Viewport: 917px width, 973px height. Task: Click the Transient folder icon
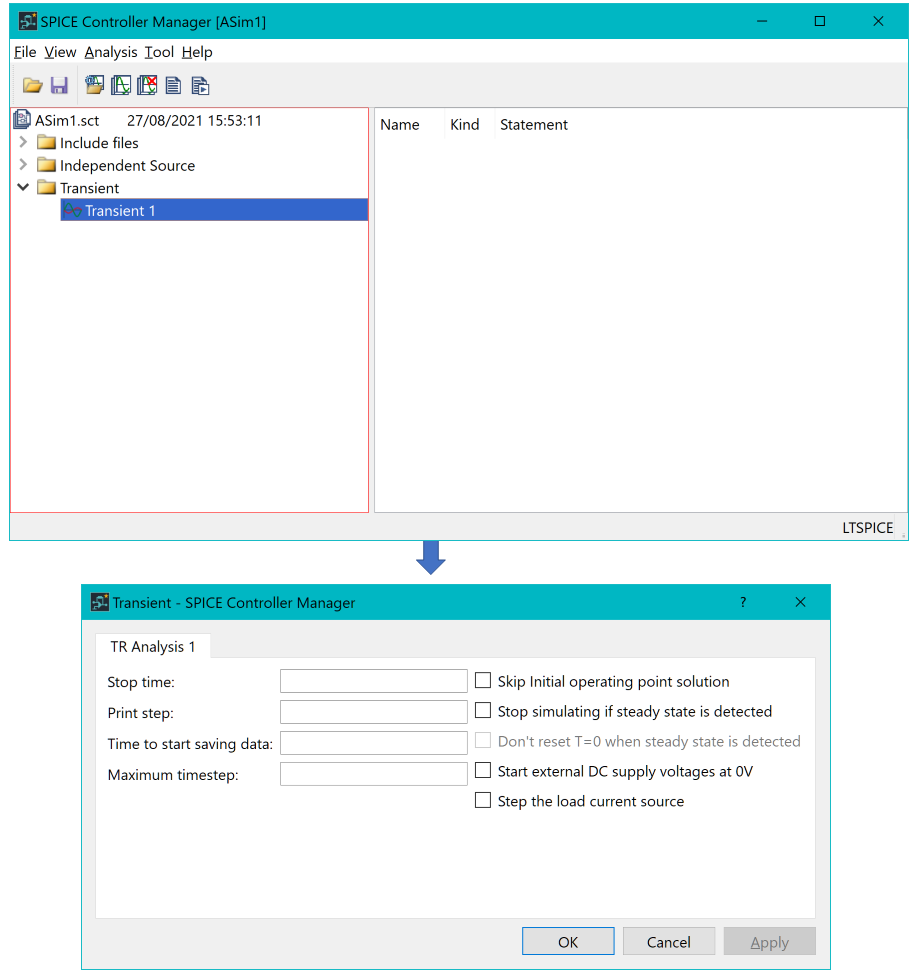tap(47, 187)
